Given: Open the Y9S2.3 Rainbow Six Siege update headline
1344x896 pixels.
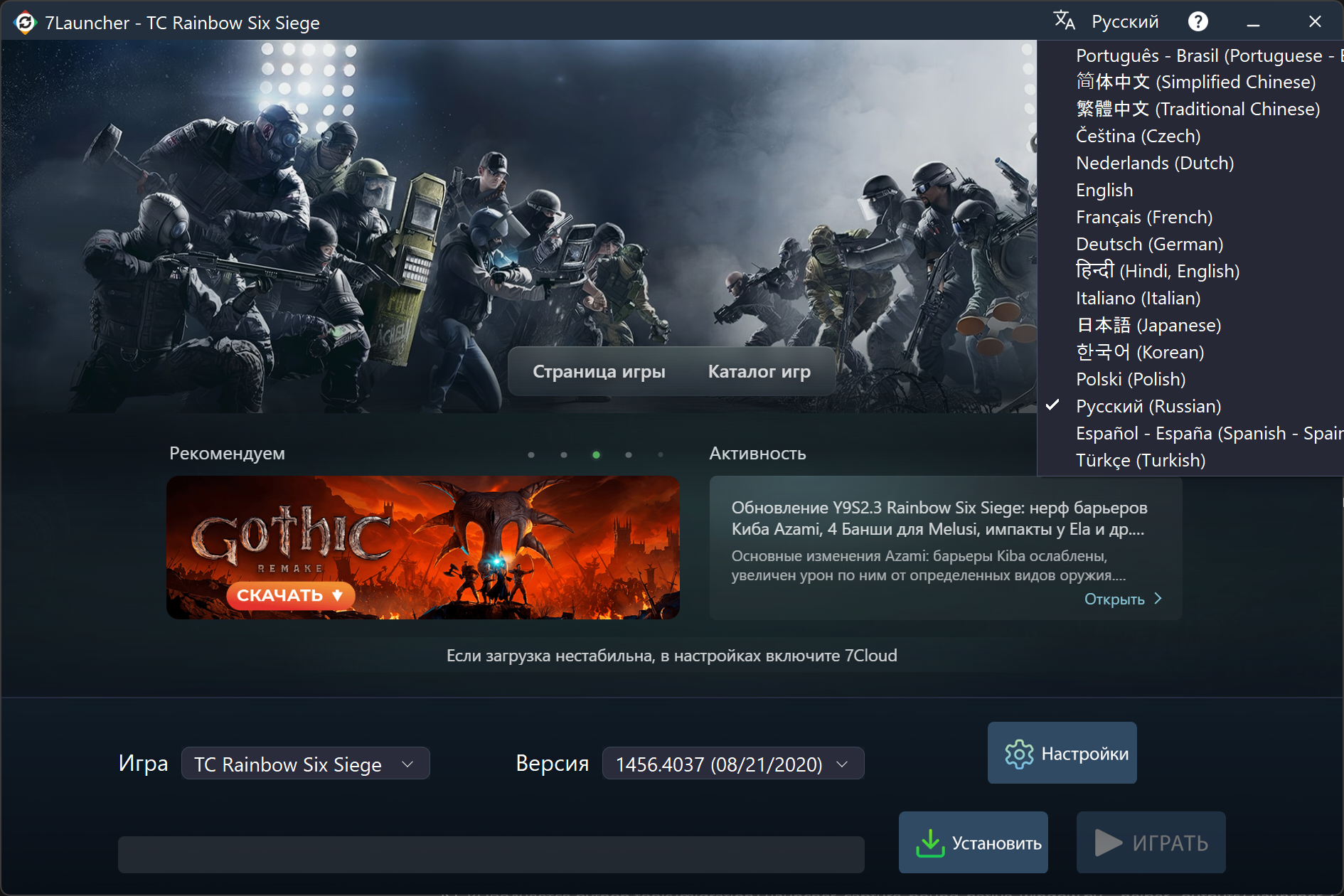Looking at the screenshot, I should 939,518.
